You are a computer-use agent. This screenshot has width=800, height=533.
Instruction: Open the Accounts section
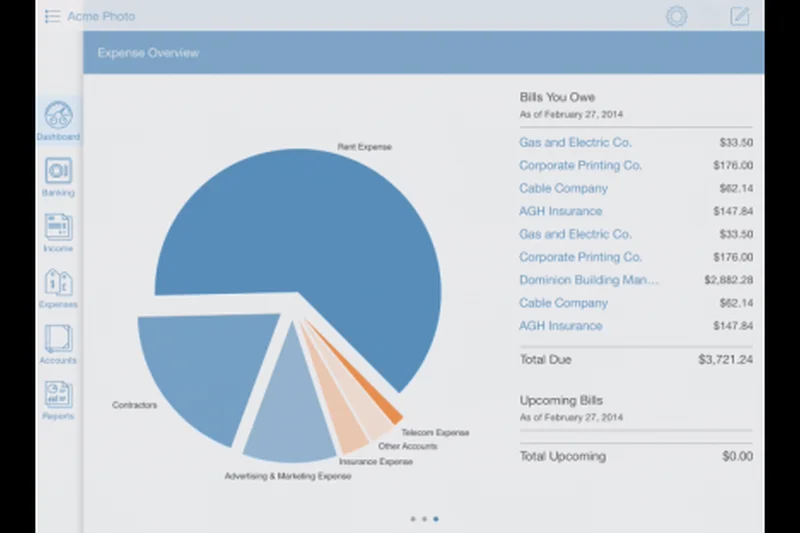click(58, 340)
